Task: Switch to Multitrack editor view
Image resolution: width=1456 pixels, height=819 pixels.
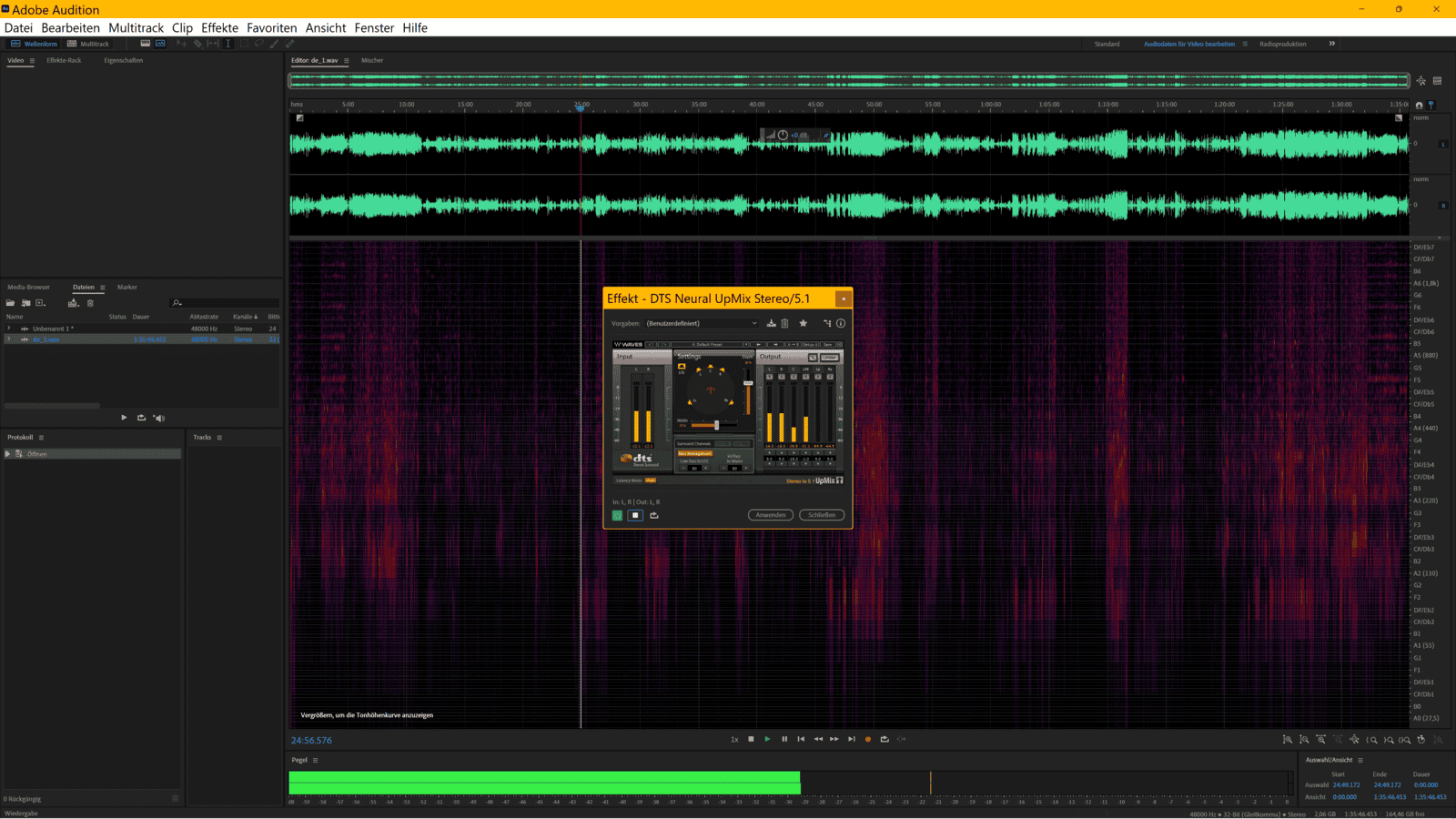Action: tap(88, 44)
